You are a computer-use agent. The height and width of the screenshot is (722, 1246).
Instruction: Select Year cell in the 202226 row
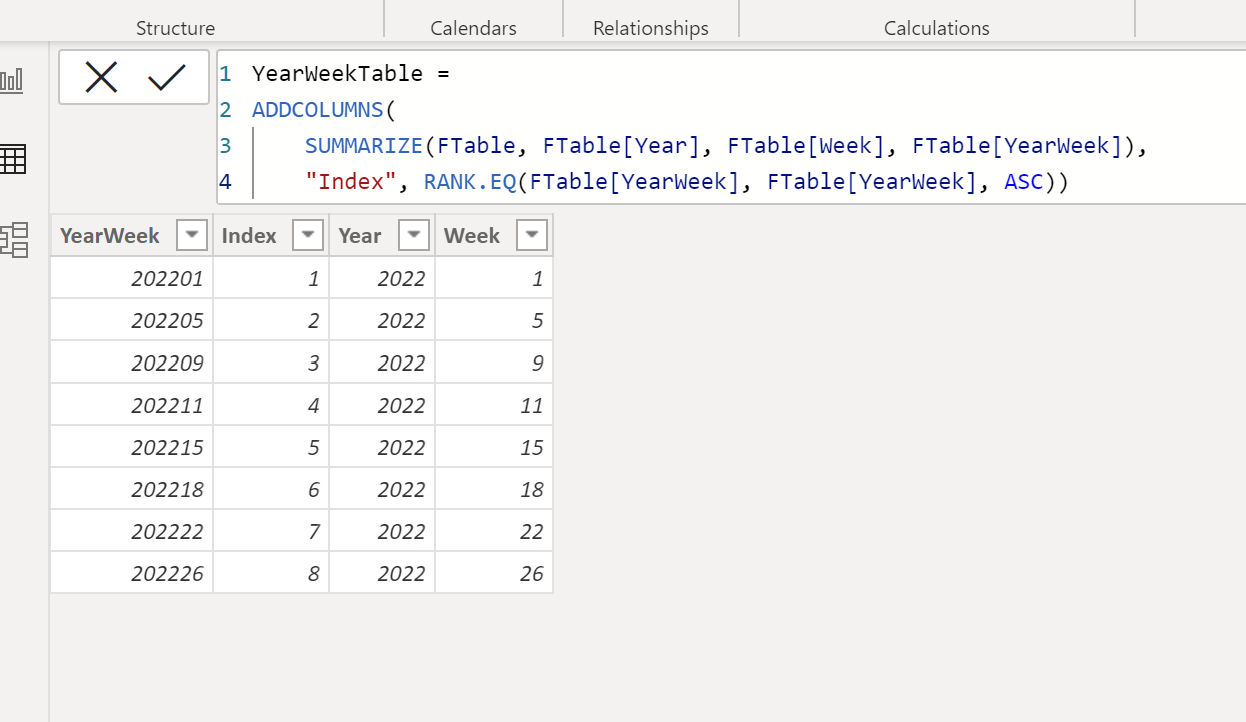click(x=382, y=572)
